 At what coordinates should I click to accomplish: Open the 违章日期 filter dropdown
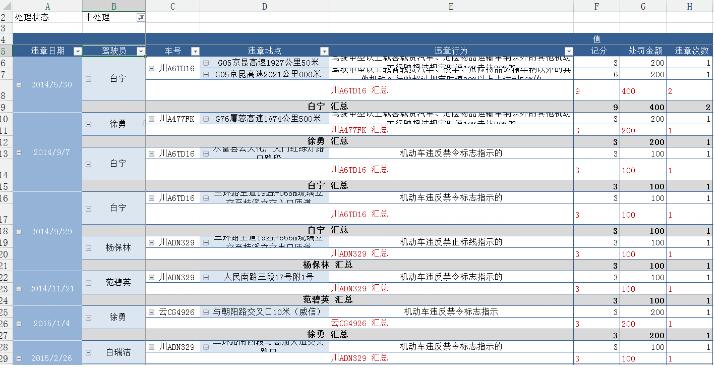click(78, 51)
